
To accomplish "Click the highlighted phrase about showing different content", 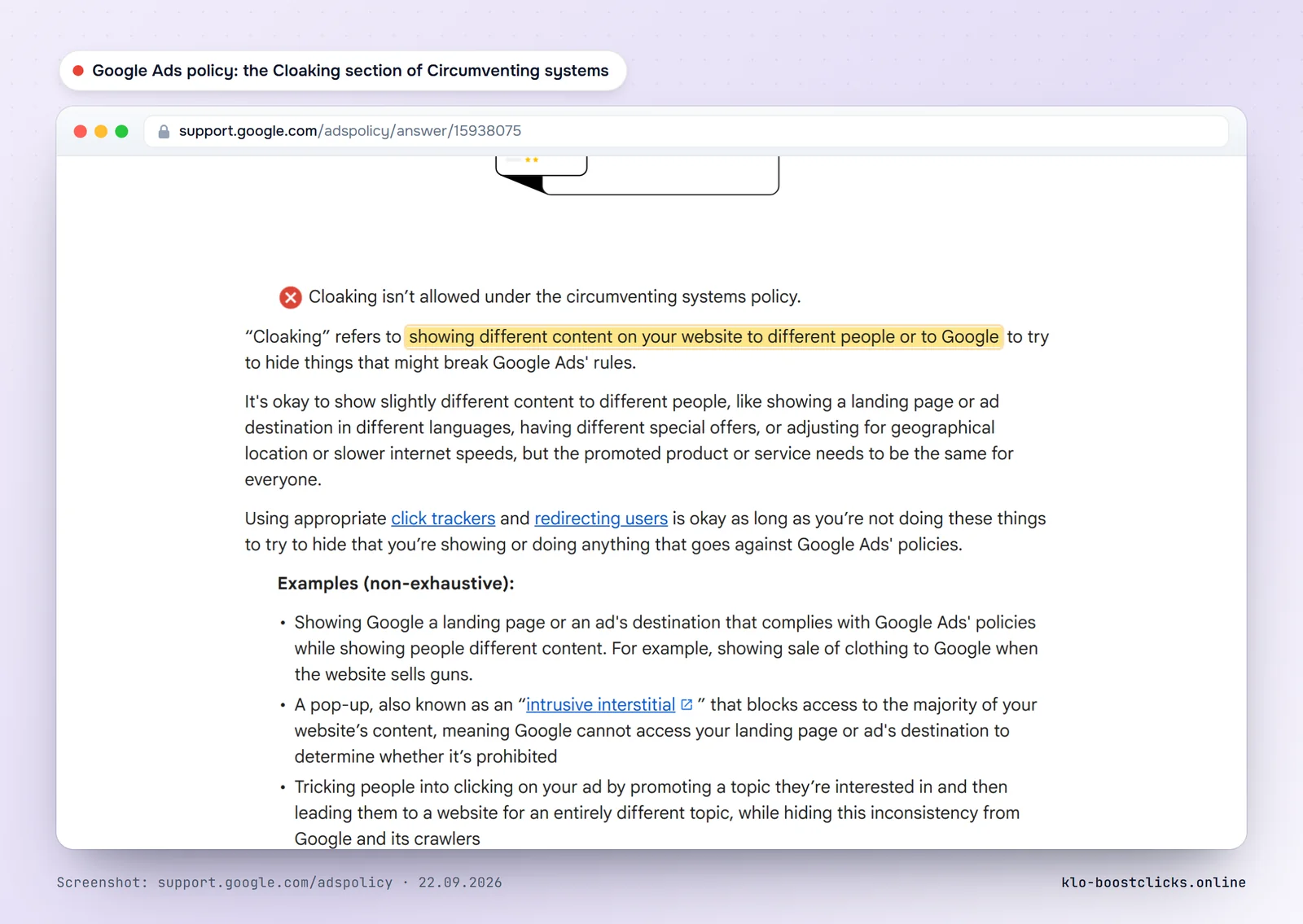I will point(704,337).
